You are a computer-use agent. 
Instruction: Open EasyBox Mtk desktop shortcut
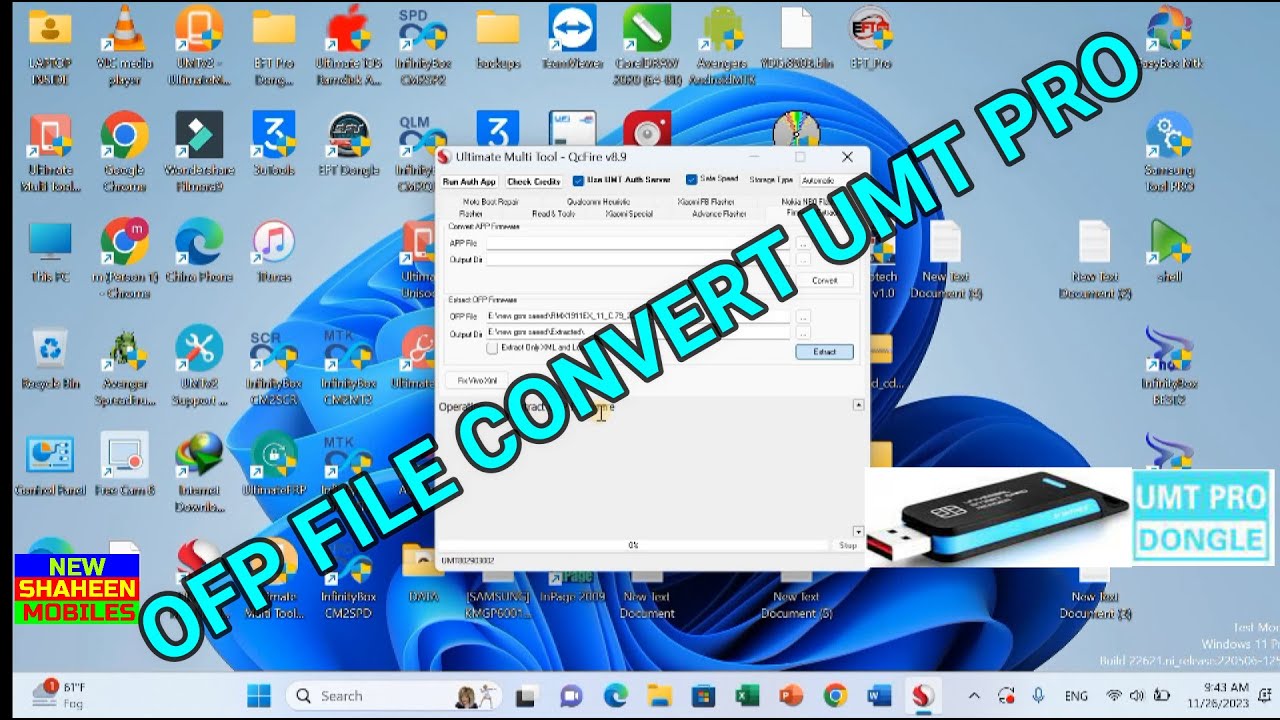(x=1169, y=37)
